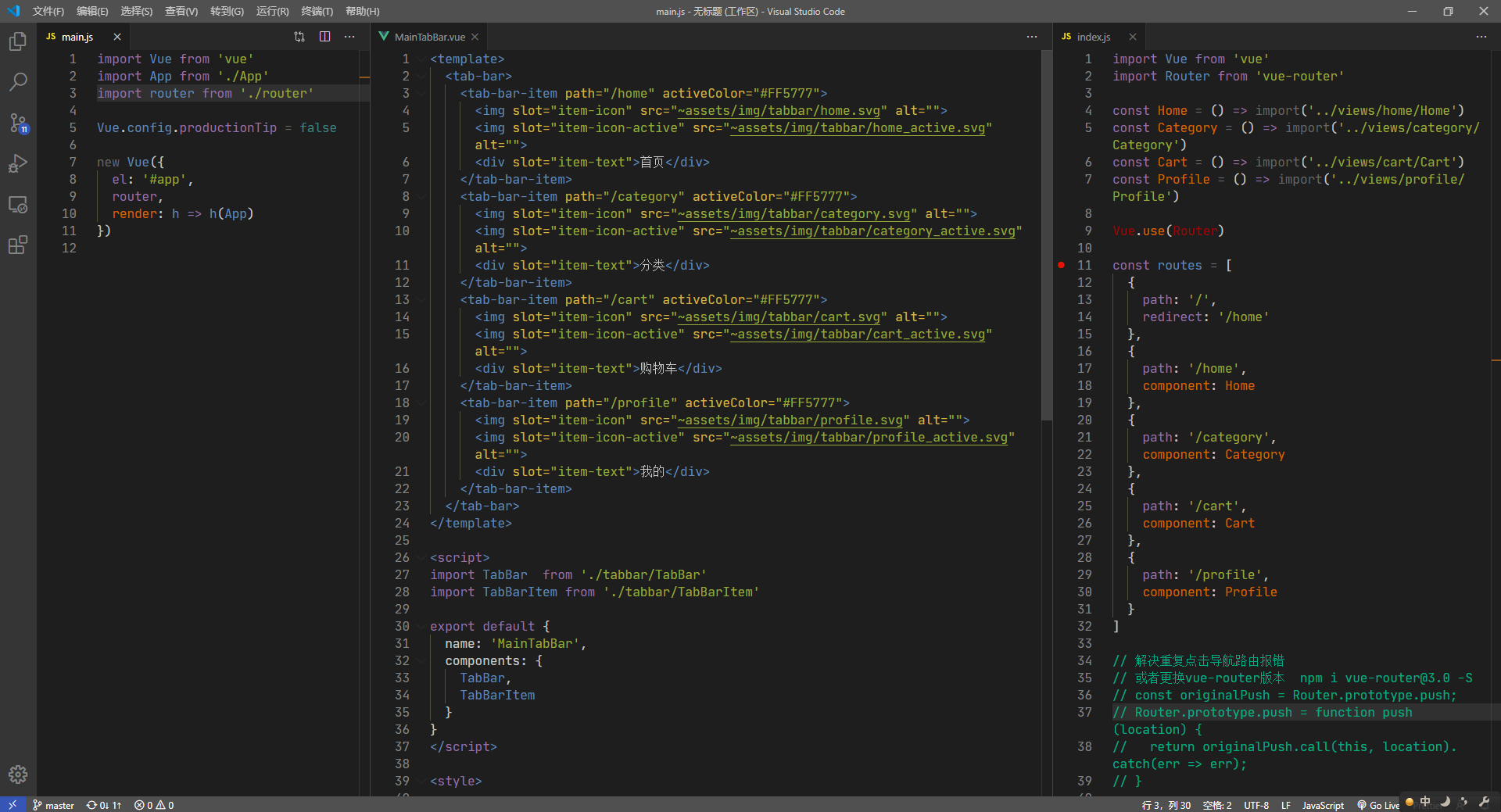
Task: Open the 选择(S) menu
Action: [137, 11]
